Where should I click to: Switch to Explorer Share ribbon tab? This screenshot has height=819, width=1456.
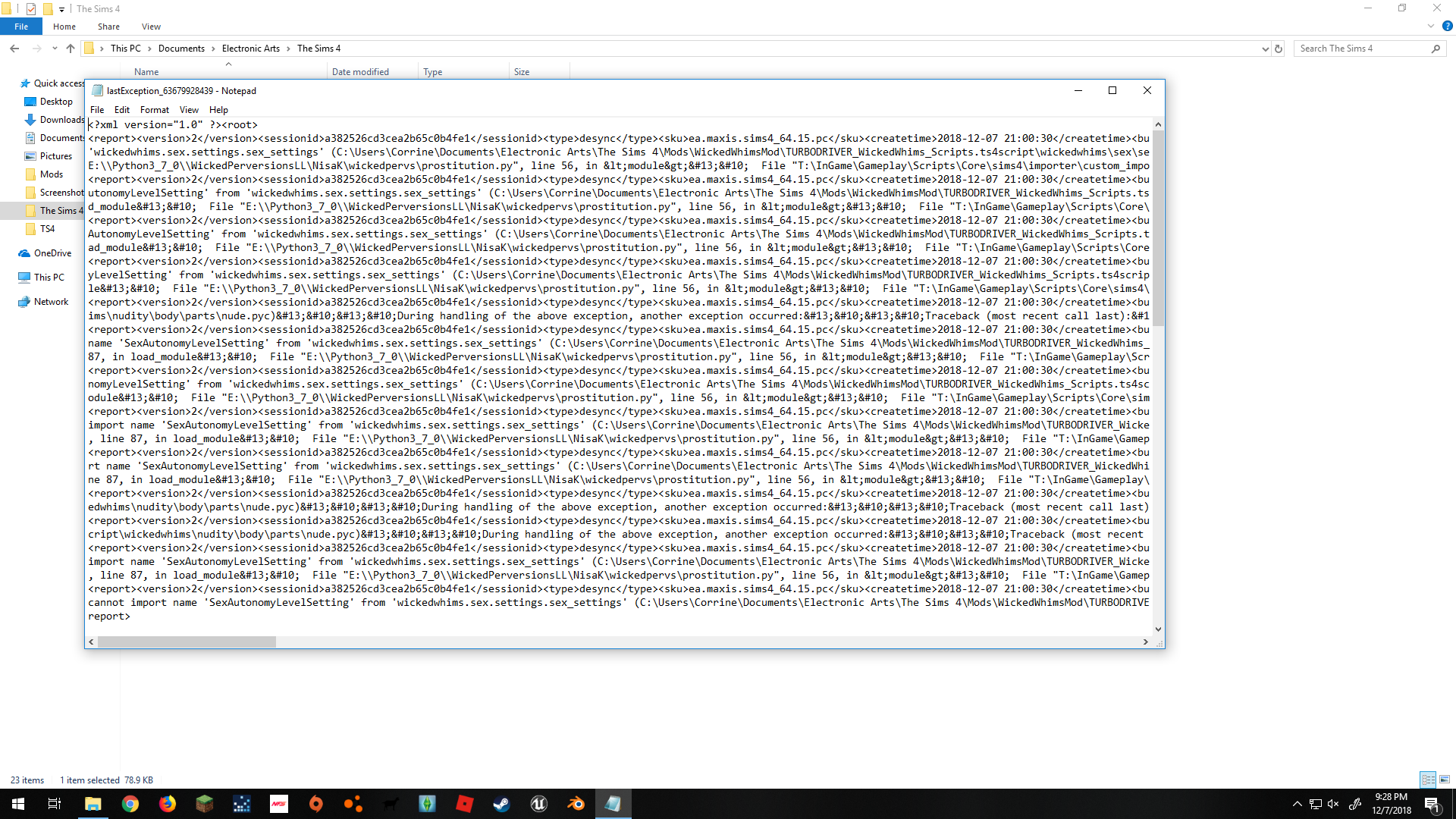108,27
